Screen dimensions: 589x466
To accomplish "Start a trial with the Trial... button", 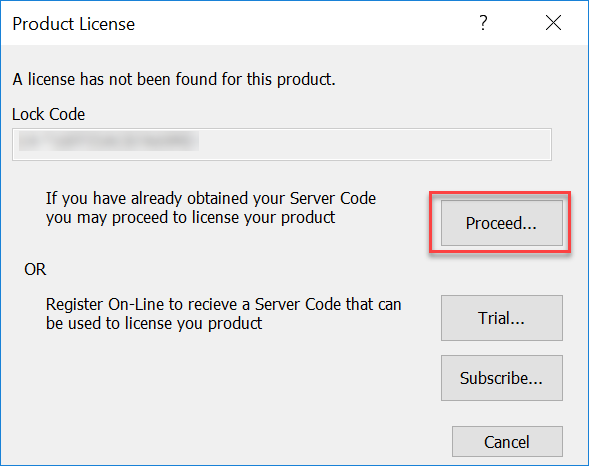I will (x=501, y=318).
